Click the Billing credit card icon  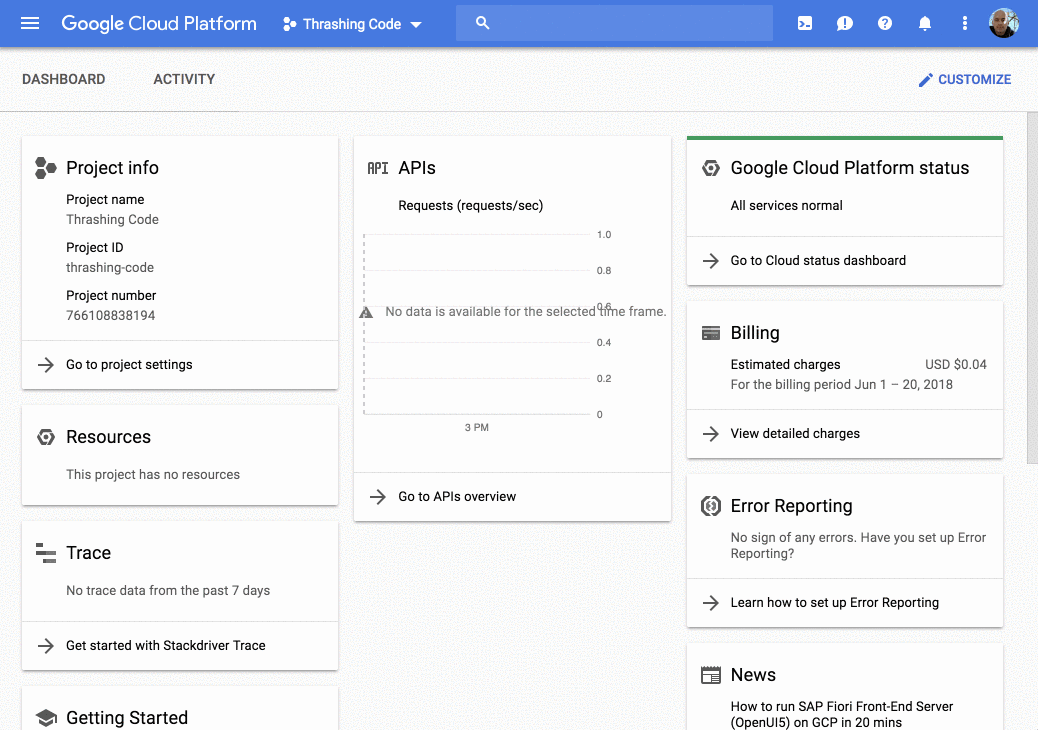pos(711,333)
